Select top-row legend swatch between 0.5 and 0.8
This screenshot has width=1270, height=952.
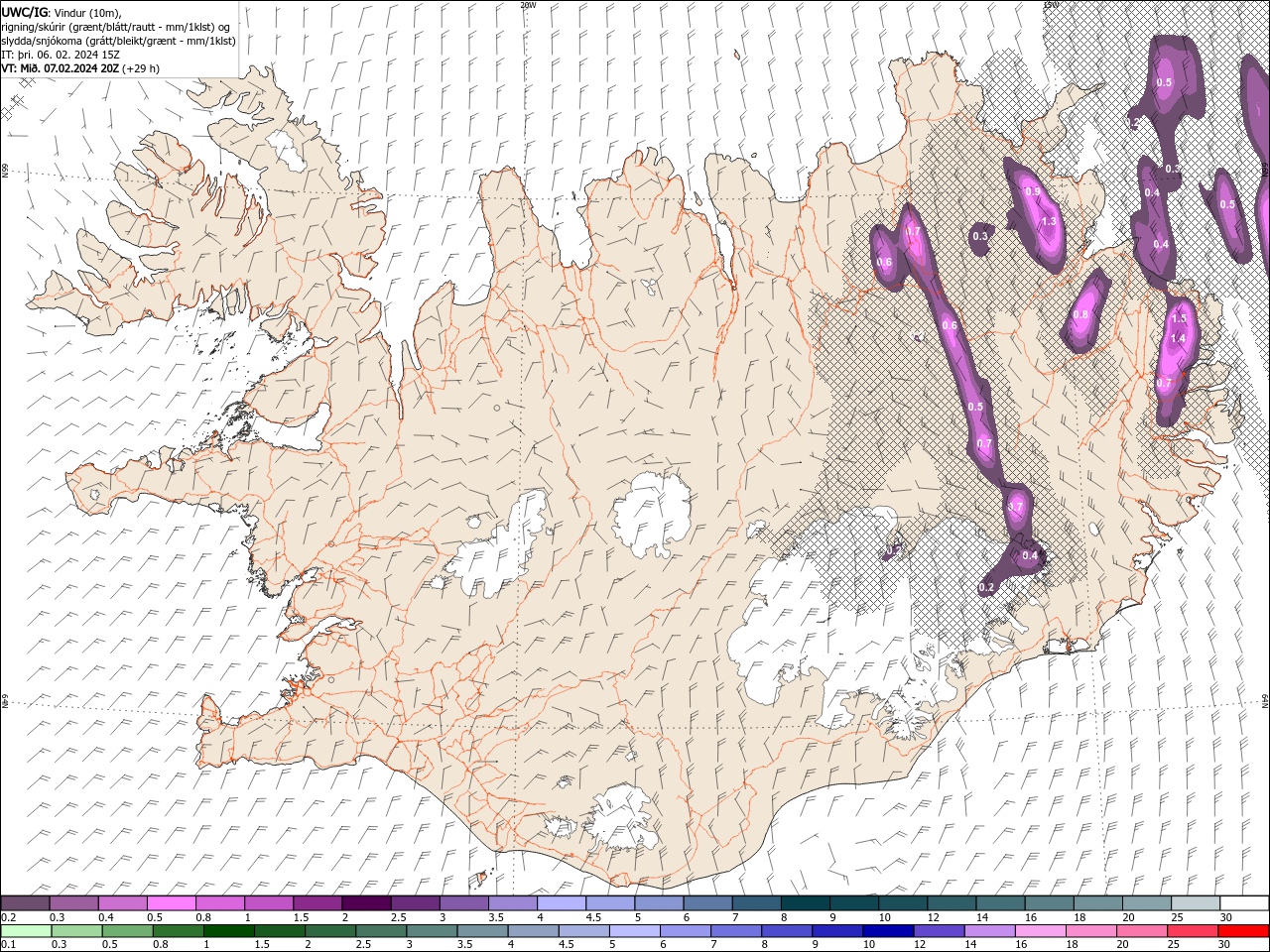171,903
